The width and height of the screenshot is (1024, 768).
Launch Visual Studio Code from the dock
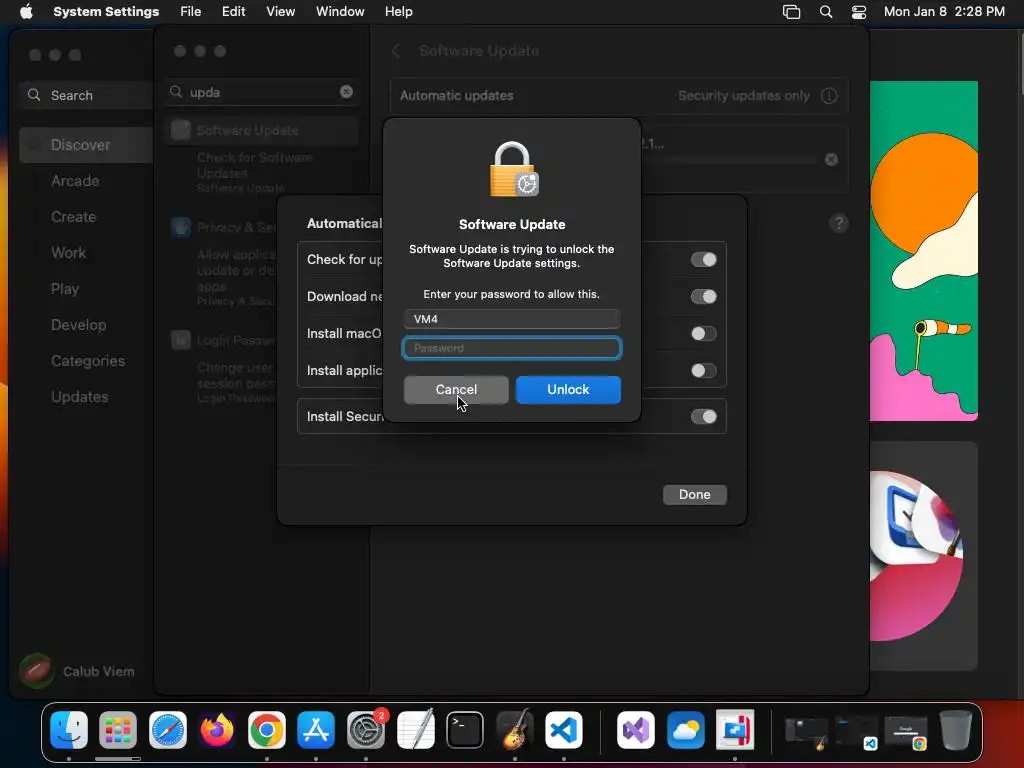point(564,730)
